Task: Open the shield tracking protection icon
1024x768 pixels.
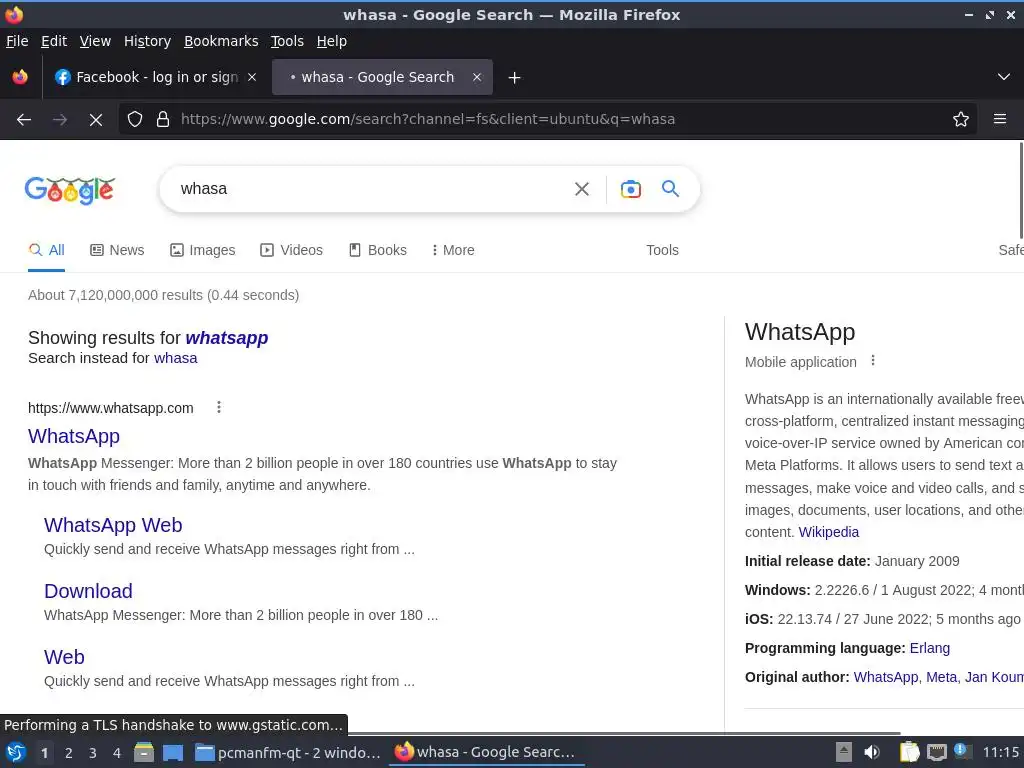Action: (135, 120)
